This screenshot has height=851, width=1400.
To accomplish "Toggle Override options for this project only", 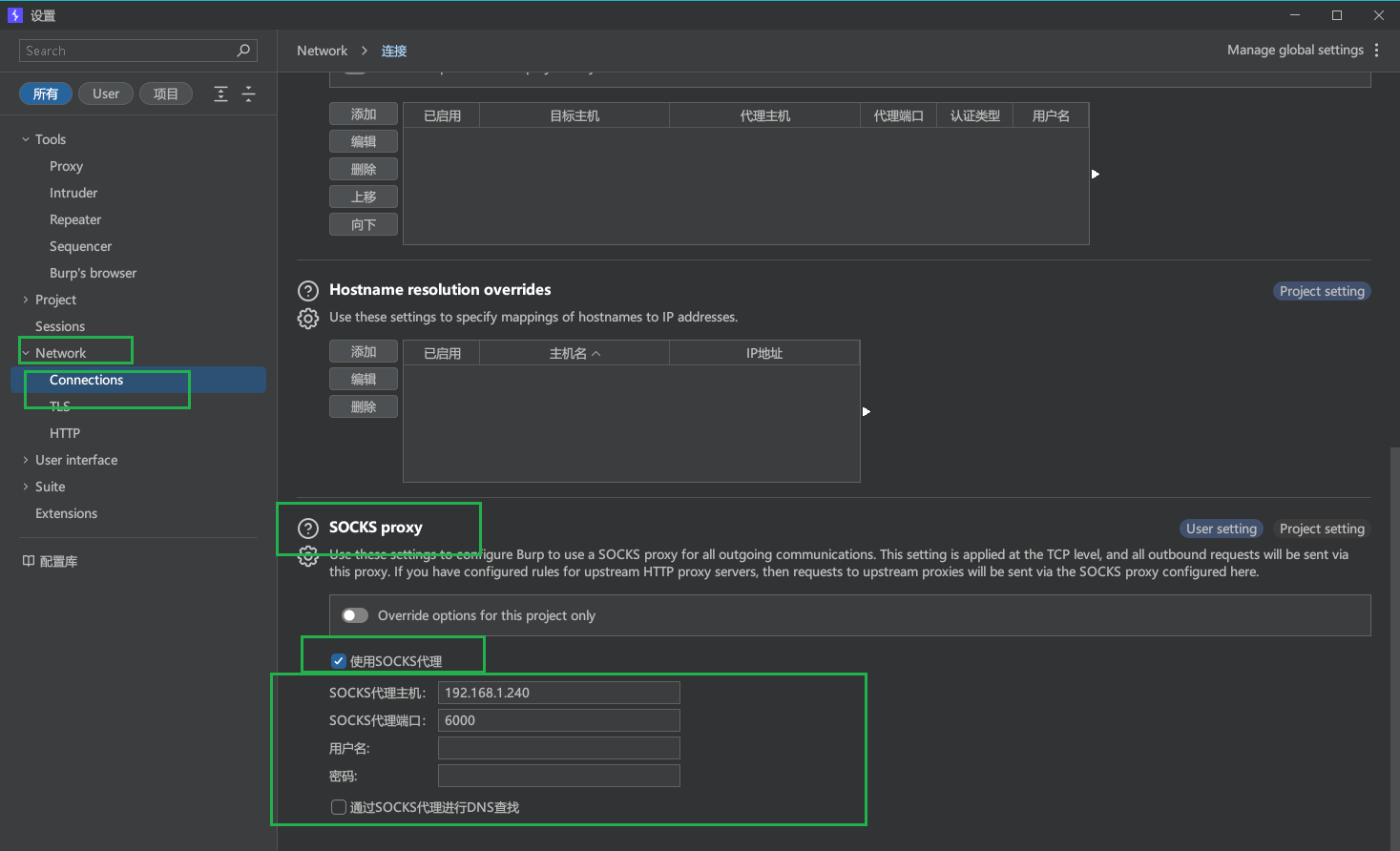I will 355,615.
